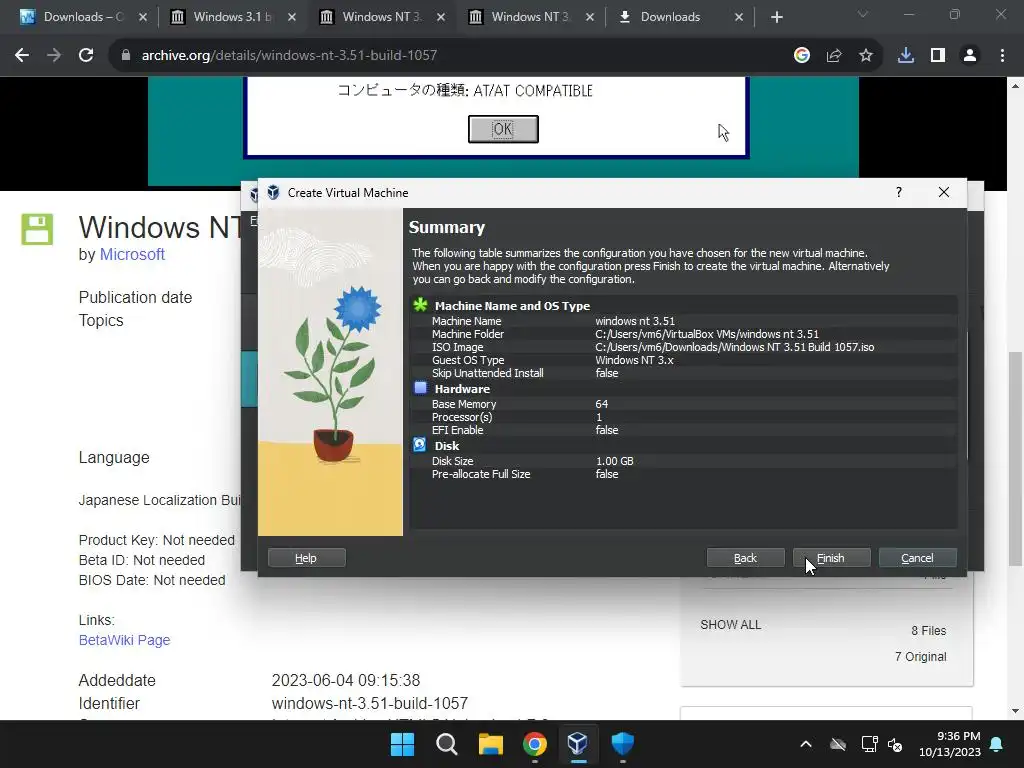Viewport: 1024px width, 768px height.
Task: Select the Machine Name and OS Type header
Action: tap(512, 306)
